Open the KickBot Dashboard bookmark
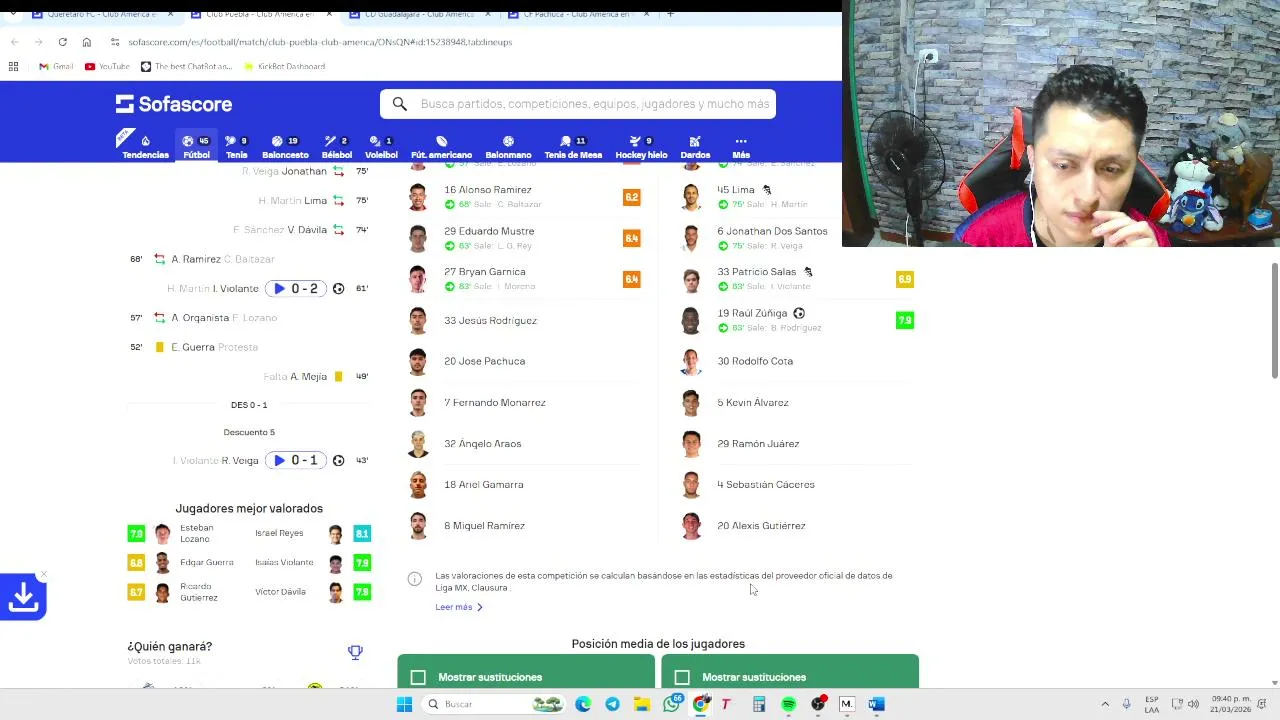 [x=285, y=66]
